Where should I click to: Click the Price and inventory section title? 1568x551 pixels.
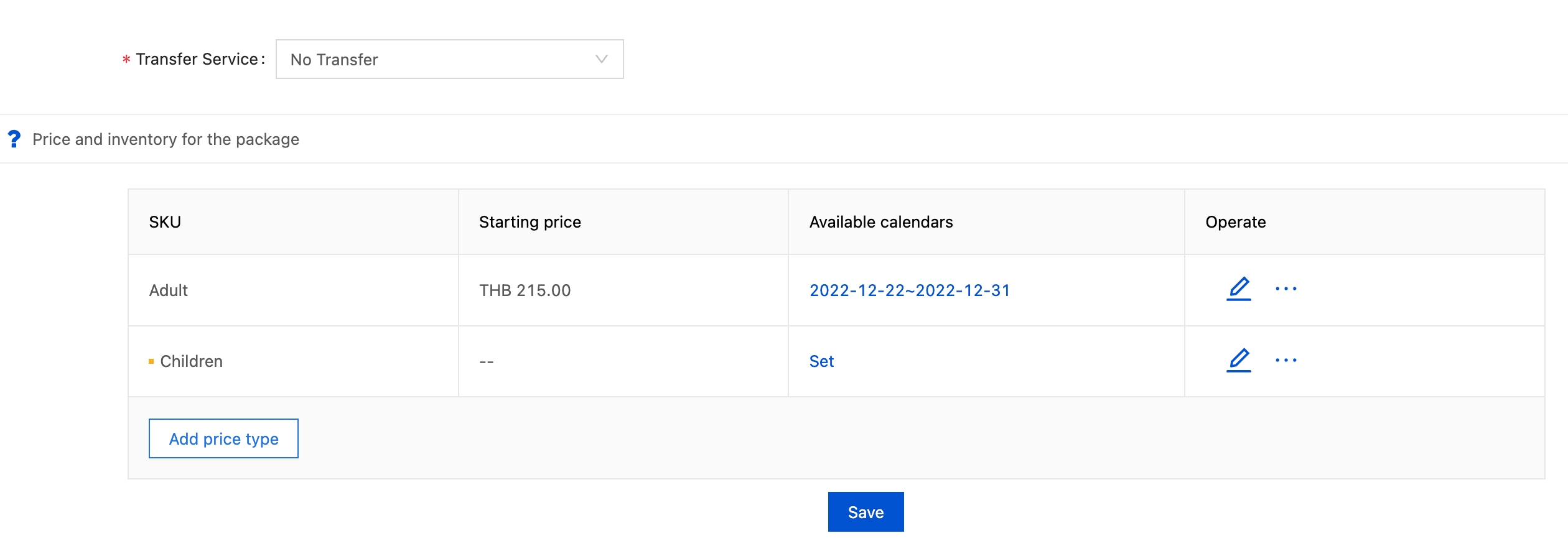(166, 139)
